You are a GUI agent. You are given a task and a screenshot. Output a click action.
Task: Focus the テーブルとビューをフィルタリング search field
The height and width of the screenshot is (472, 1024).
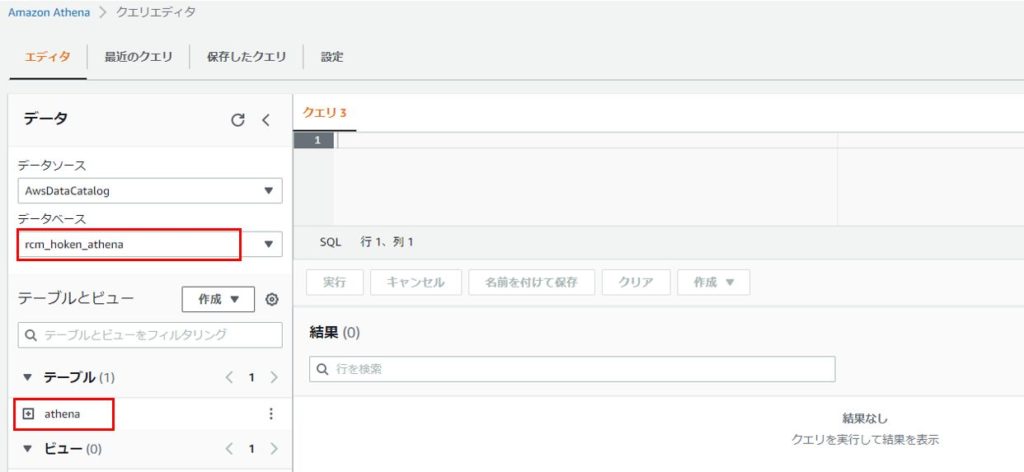point(150,335)
